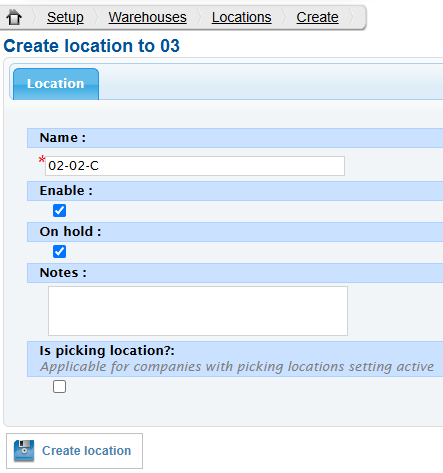
Task: Click the Notes: section label
Action: (63, 273)
